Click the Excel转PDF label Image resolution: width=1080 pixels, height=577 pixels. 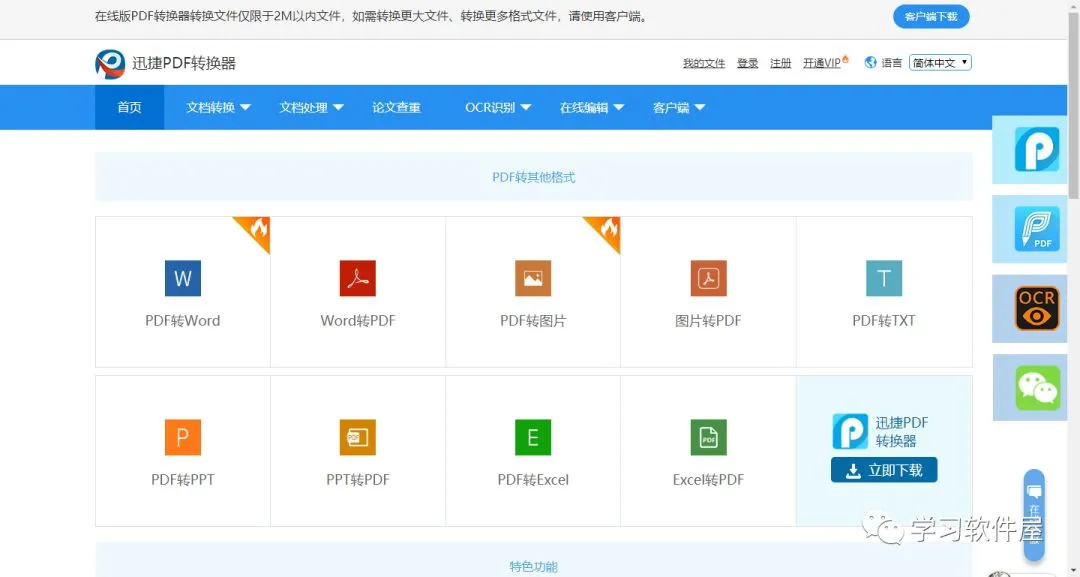709,480
